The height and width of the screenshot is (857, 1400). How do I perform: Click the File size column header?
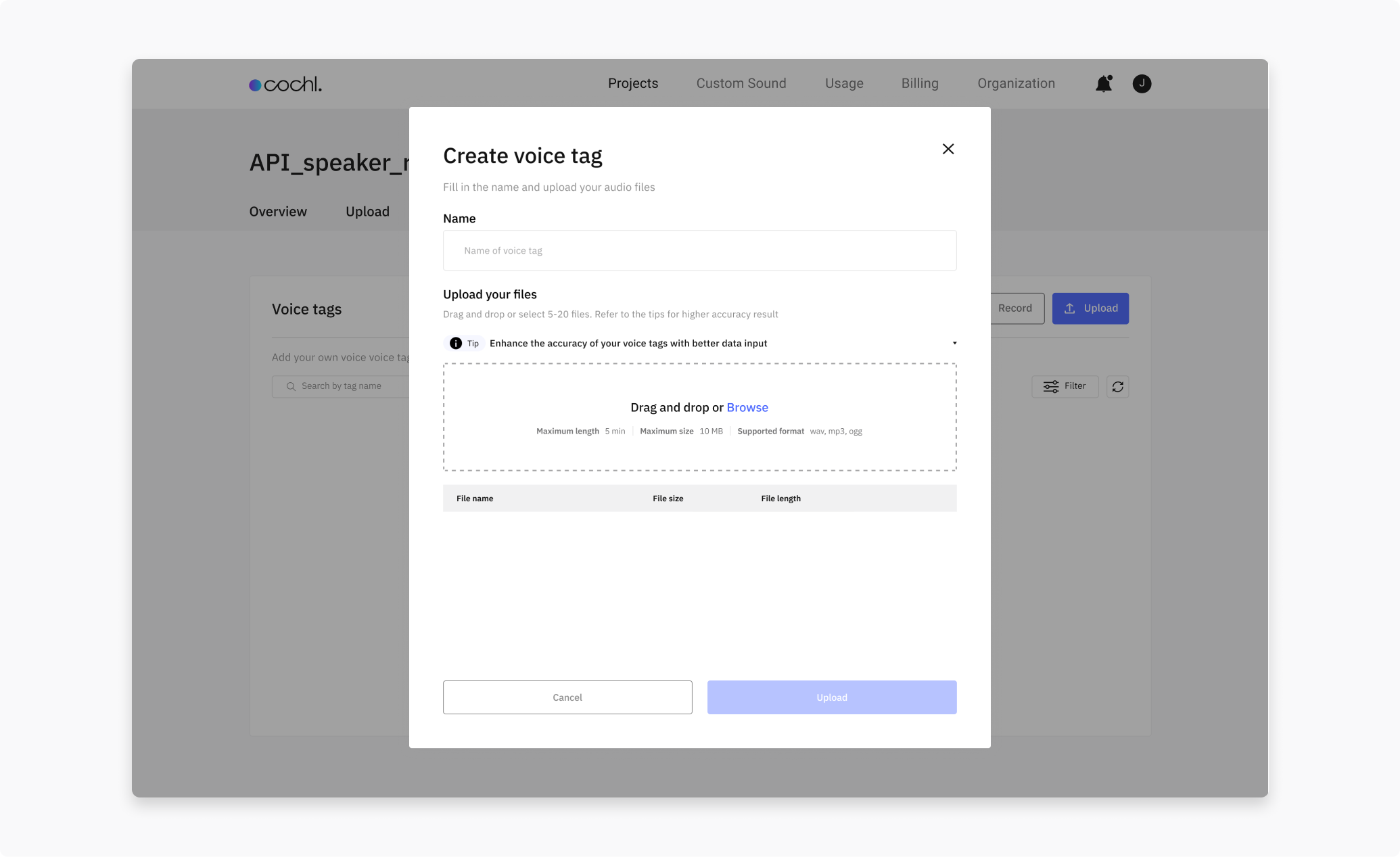668,499
